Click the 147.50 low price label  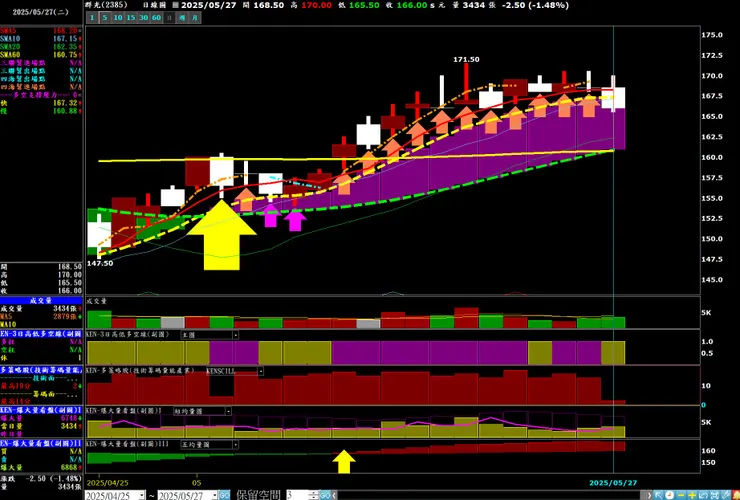point(100,263)
